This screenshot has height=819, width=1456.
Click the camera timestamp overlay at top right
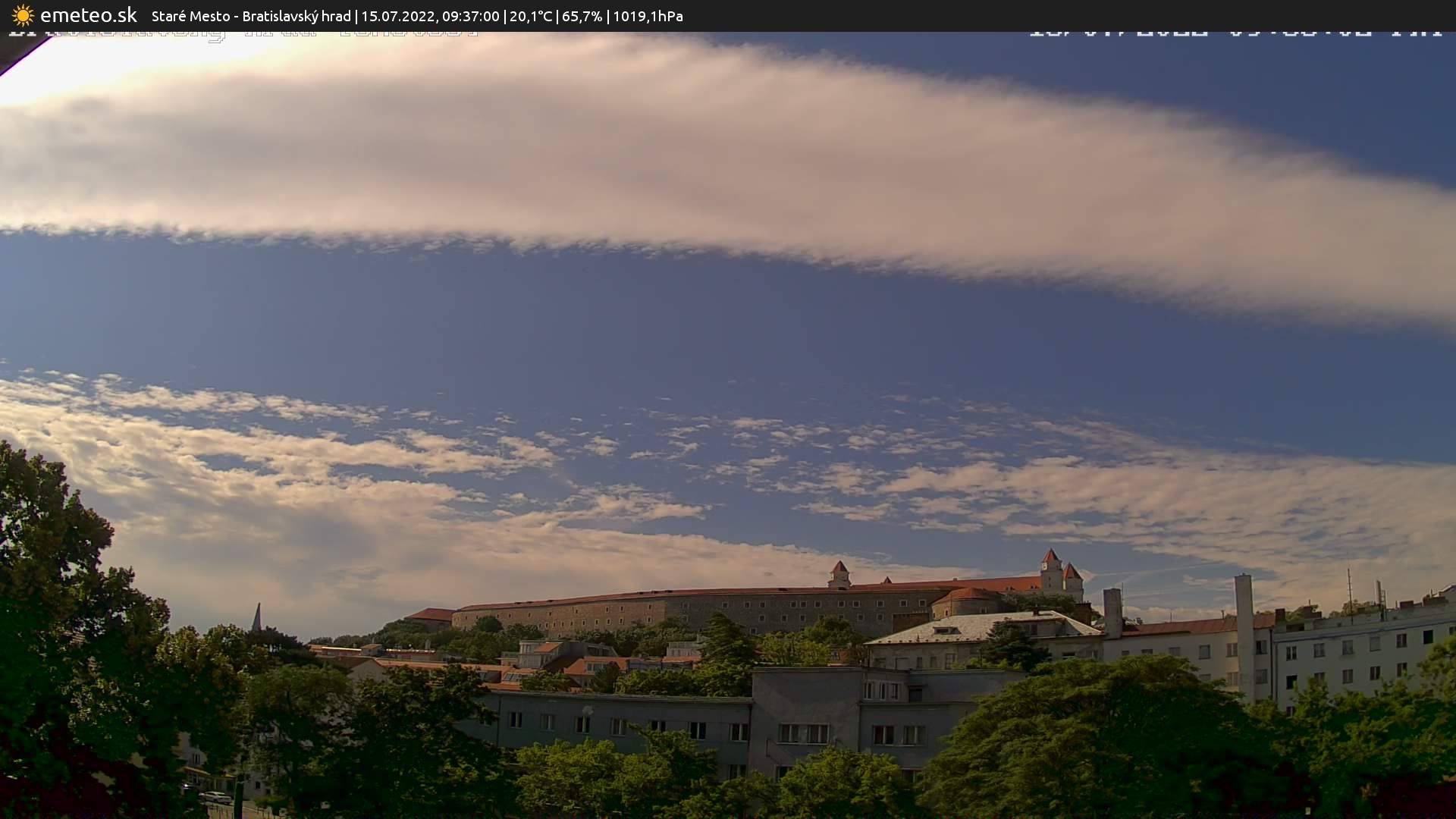click(1236, 33)
